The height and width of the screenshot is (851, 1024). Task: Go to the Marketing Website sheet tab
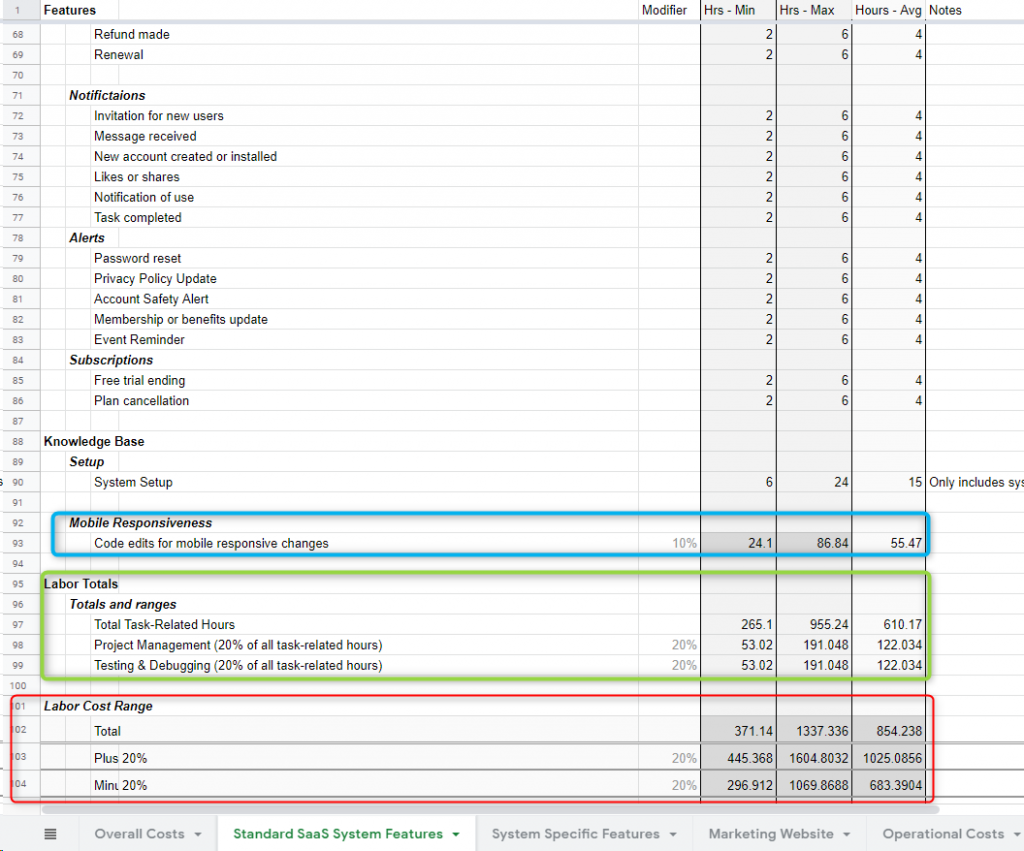click(x=771, y=833)
